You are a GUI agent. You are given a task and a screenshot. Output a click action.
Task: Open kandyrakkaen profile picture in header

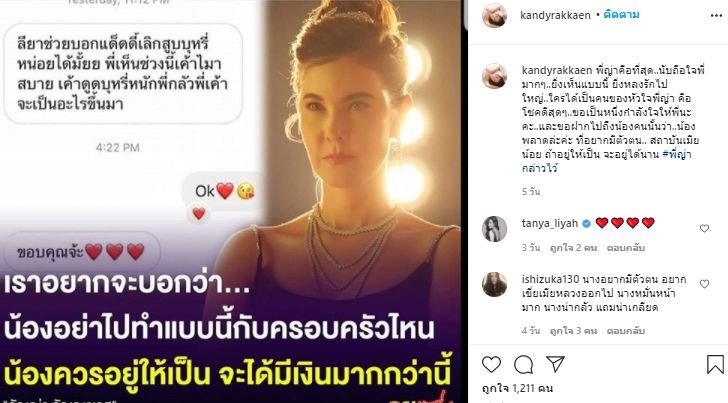pyautogui.click(x=494, y=15)
